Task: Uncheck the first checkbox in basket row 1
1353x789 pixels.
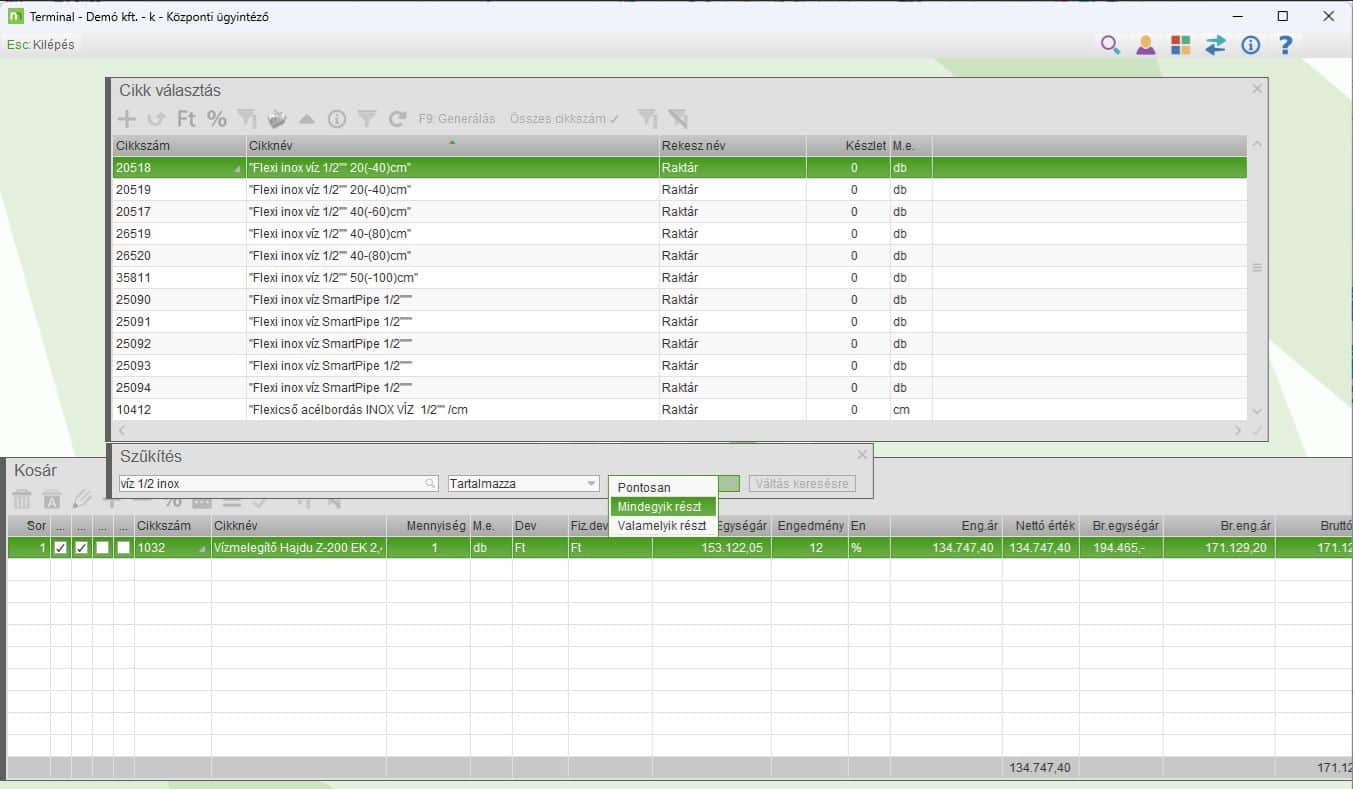Action: click(x=61, y=548)
